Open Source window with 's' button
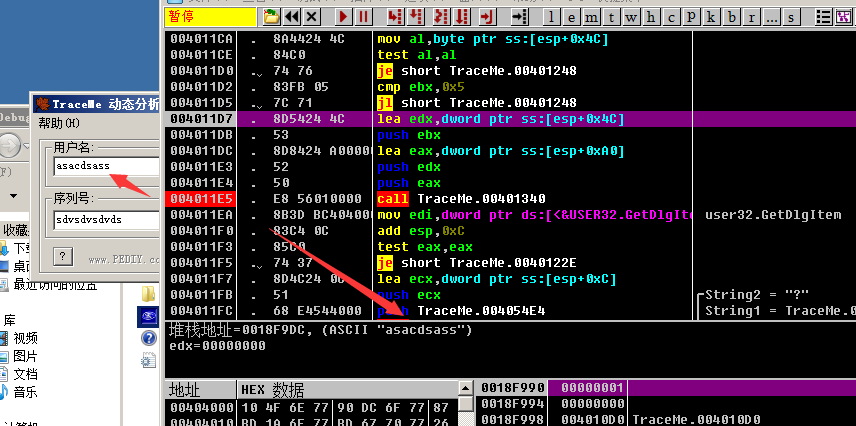856x426 pixels. tap(792, 17)
